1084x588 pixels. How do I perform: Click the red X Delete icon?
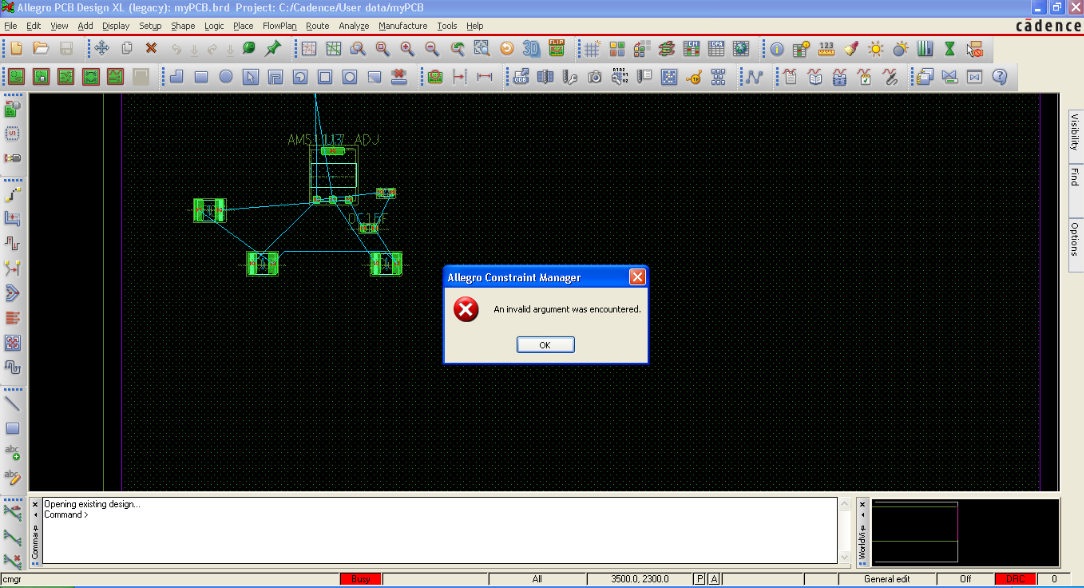151,48
